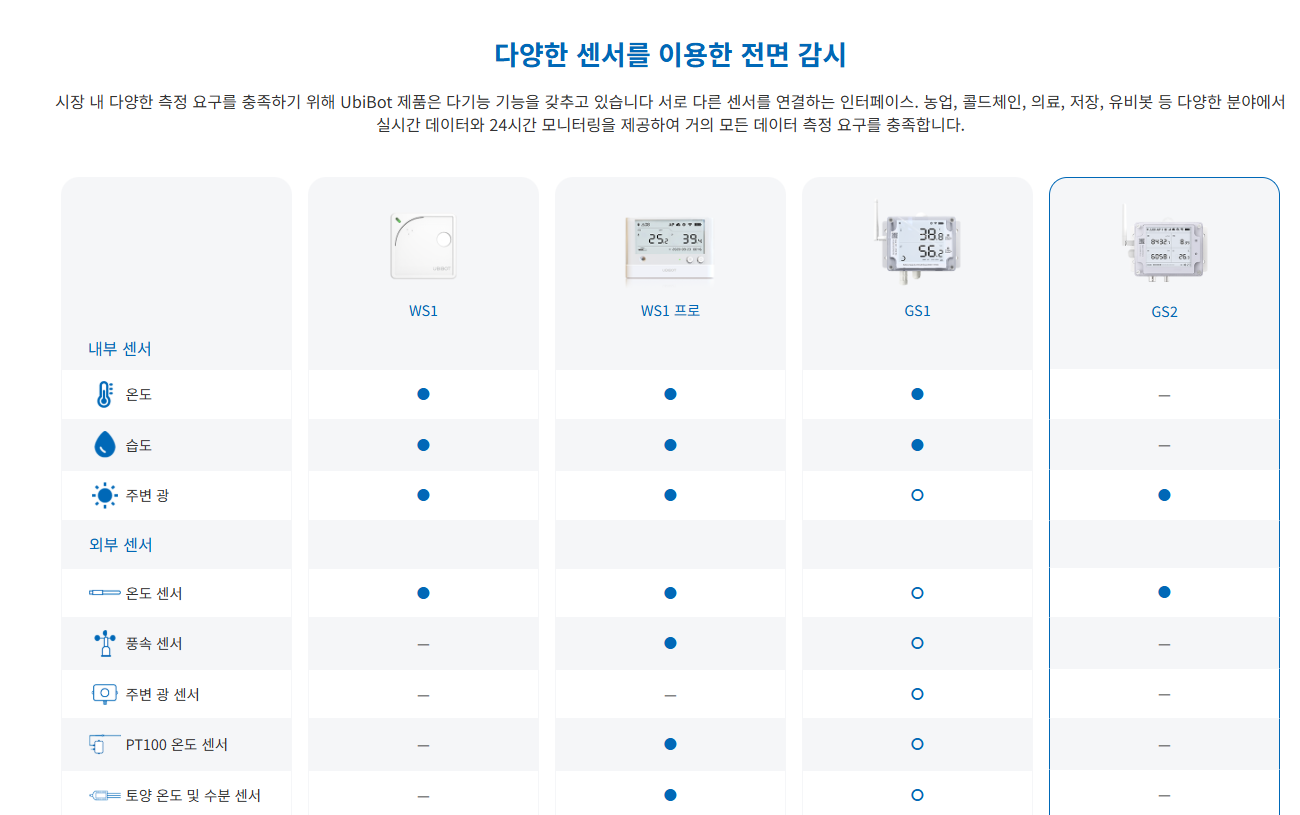Click the probe icon for 온도 센서

click(x=105, y=593)
